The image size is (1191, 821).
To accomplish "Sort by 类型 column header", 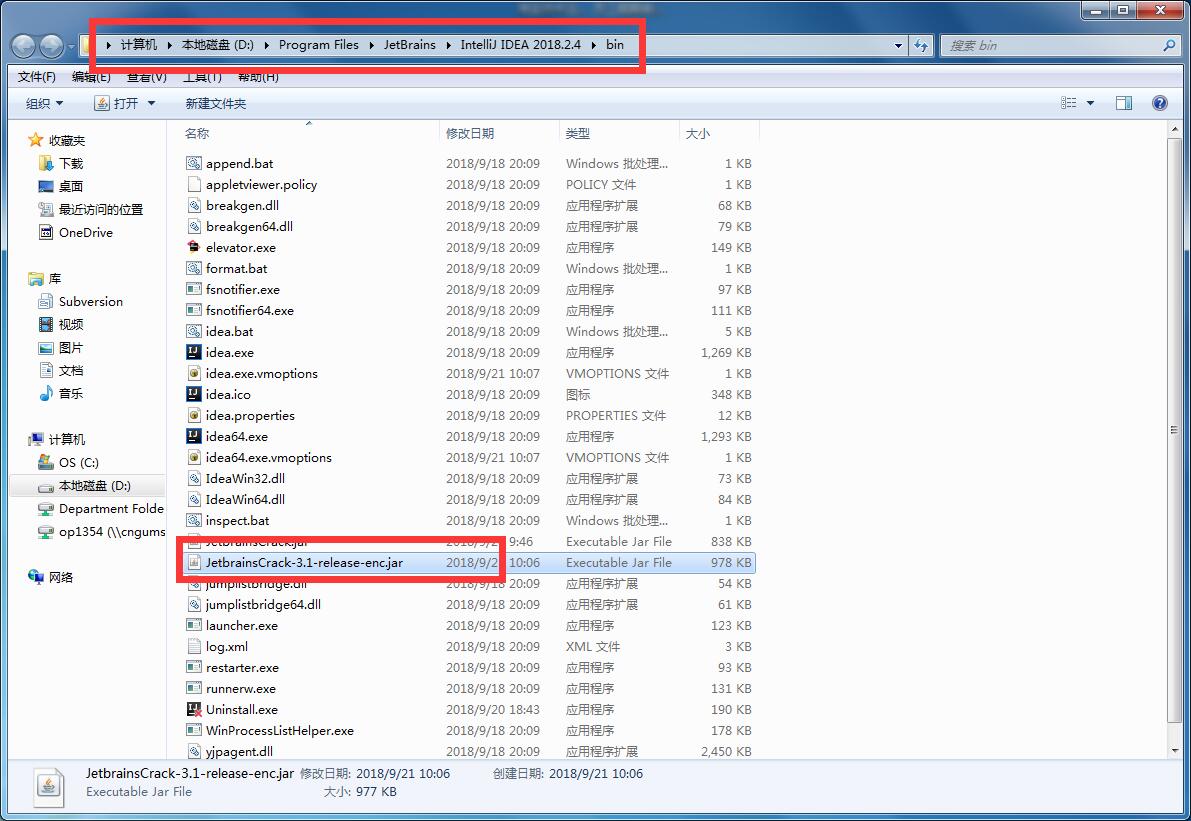I will point(619,133).
